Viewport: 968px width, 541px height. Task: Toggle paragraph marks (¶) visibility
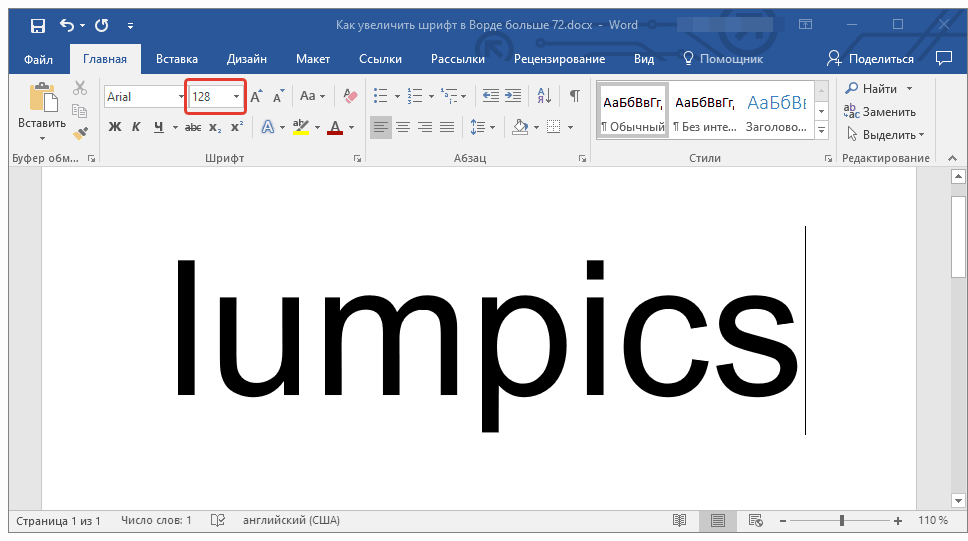click(x=574, y=96)
